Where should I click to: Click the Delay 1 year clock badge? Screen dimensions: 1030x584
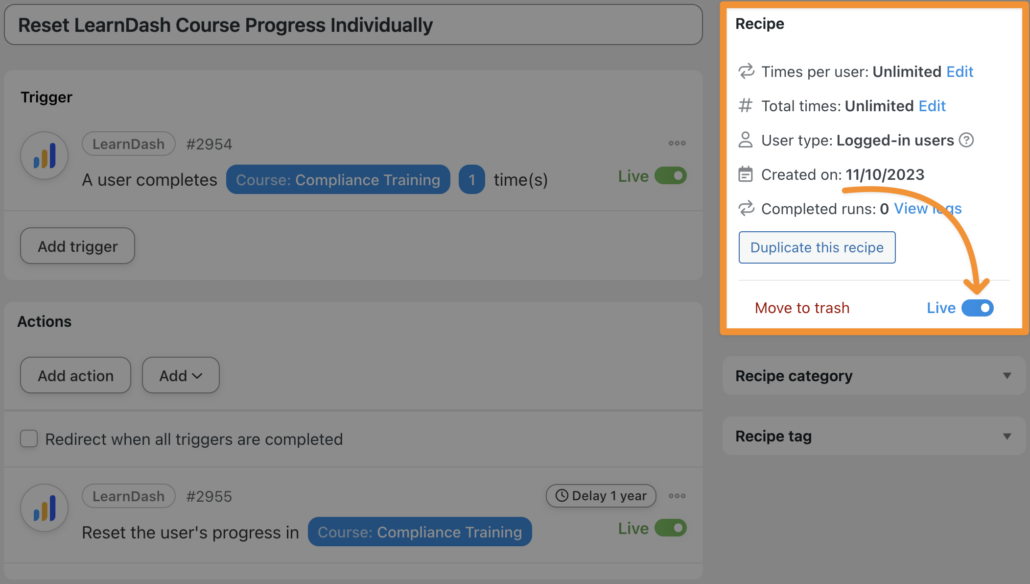tap(600, 495)
